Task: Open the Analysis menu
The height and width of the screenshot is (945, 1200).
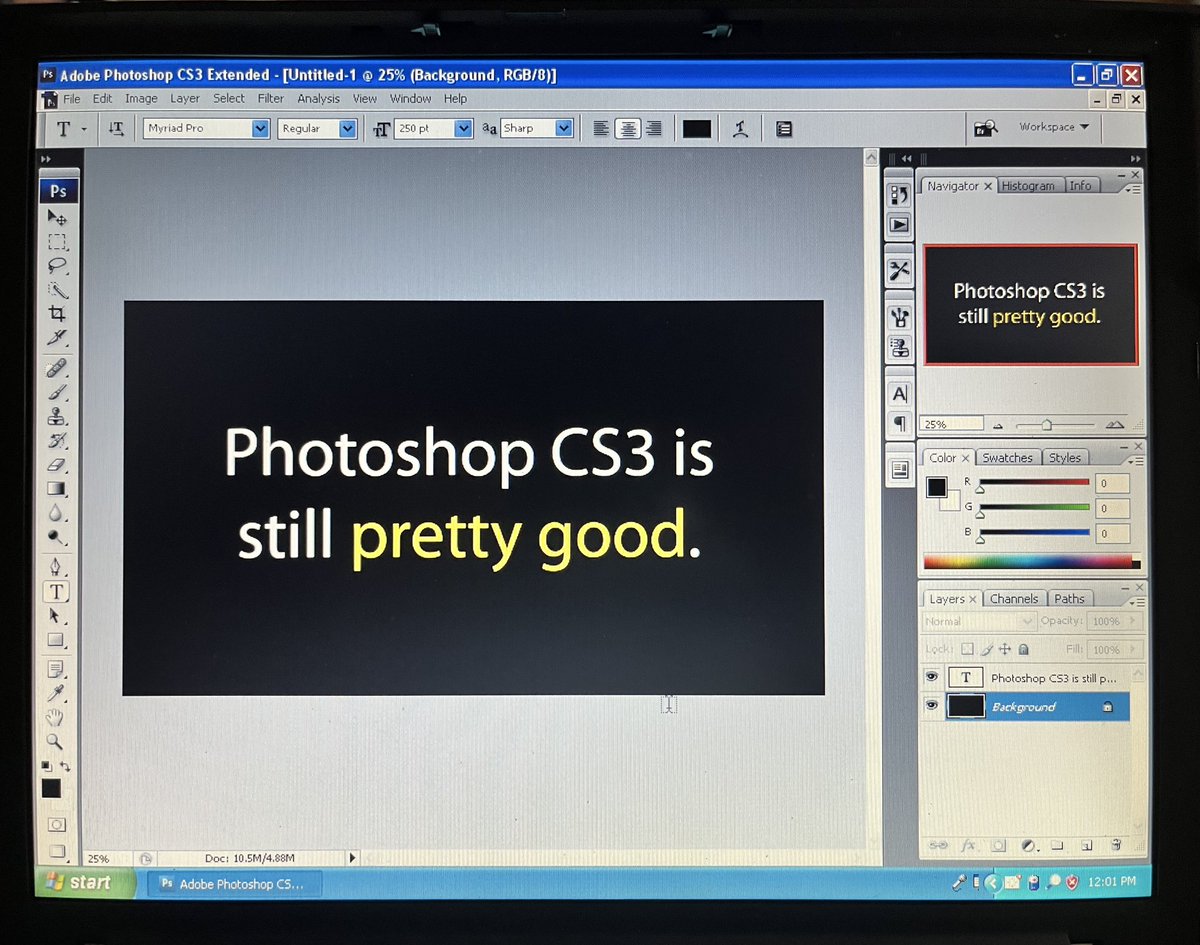Action: tap(319, 99)
